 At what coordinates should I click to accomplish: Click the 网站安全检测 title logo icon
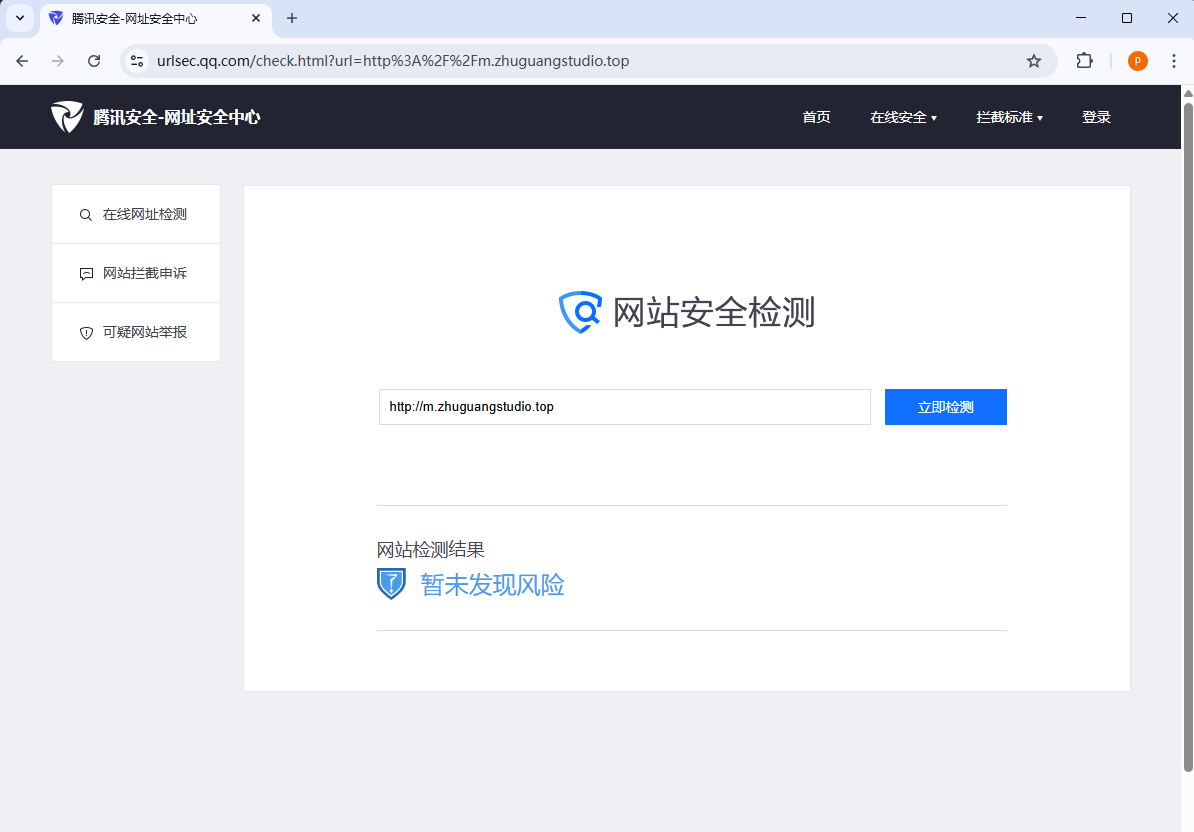[x=580, y=312]
